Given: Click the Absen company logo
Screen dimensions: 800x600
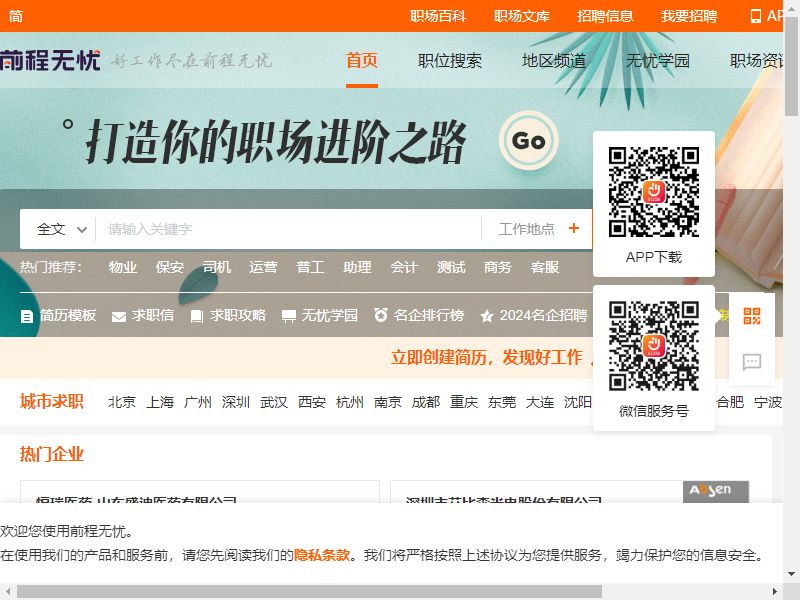Looking at the screenshot, I should 716,491.
